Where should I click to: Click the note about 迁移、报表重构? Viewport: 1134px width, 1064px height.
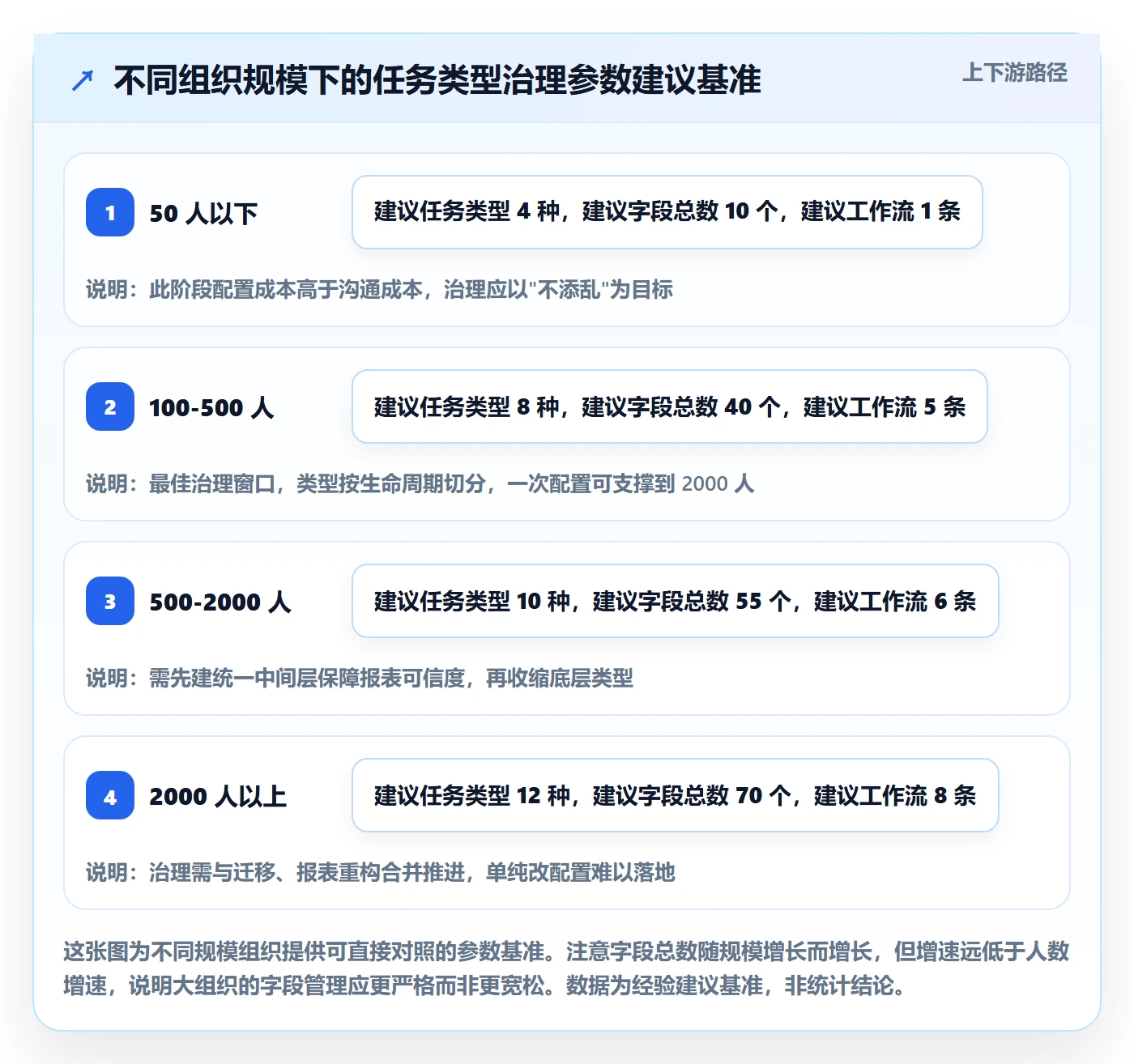381,872
